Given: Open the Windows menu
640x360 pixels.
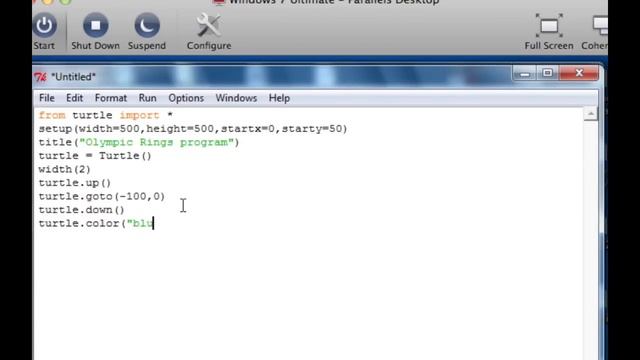Looking at the screenshot, I should click(x=236, y=98).
